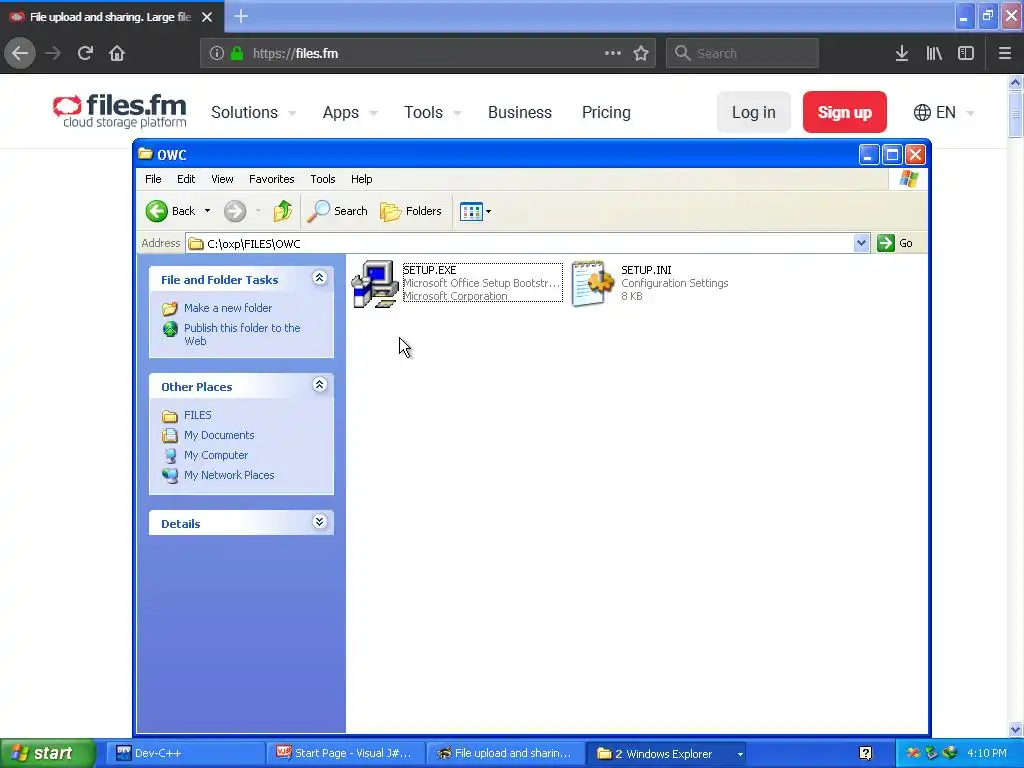Click the Explorer Search toolbar button
Viewport: 1024px width, 768px height.
pos(338,211)
